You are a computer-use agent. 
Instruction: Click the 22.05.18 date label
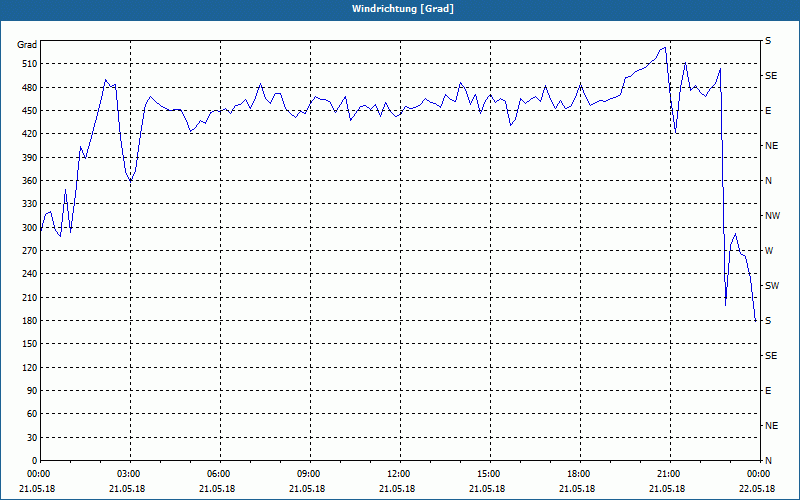(757, 489)
